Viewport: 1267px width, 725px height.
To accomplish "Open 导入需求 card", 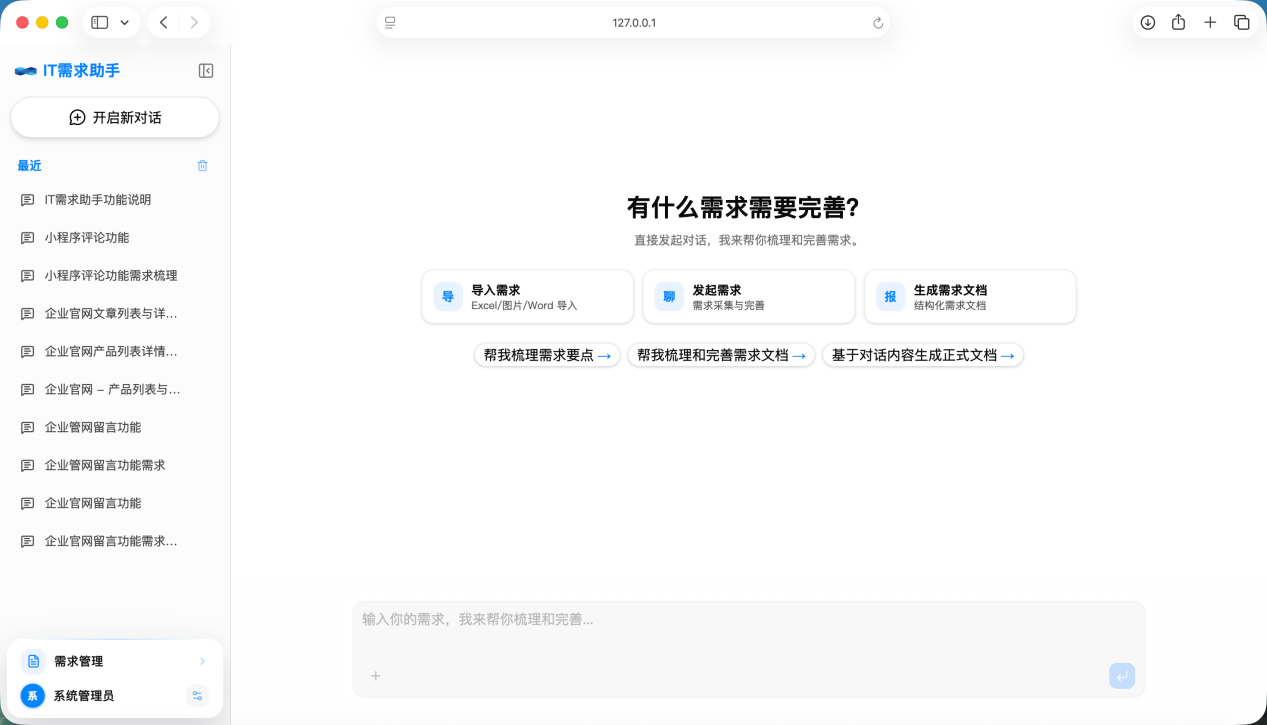I will pos(528,297).
